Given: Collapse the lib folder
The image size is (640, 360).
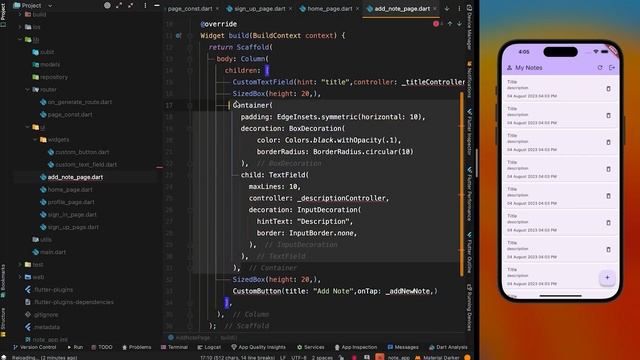Looking at the screenshot, I should [x=20, y=40].
